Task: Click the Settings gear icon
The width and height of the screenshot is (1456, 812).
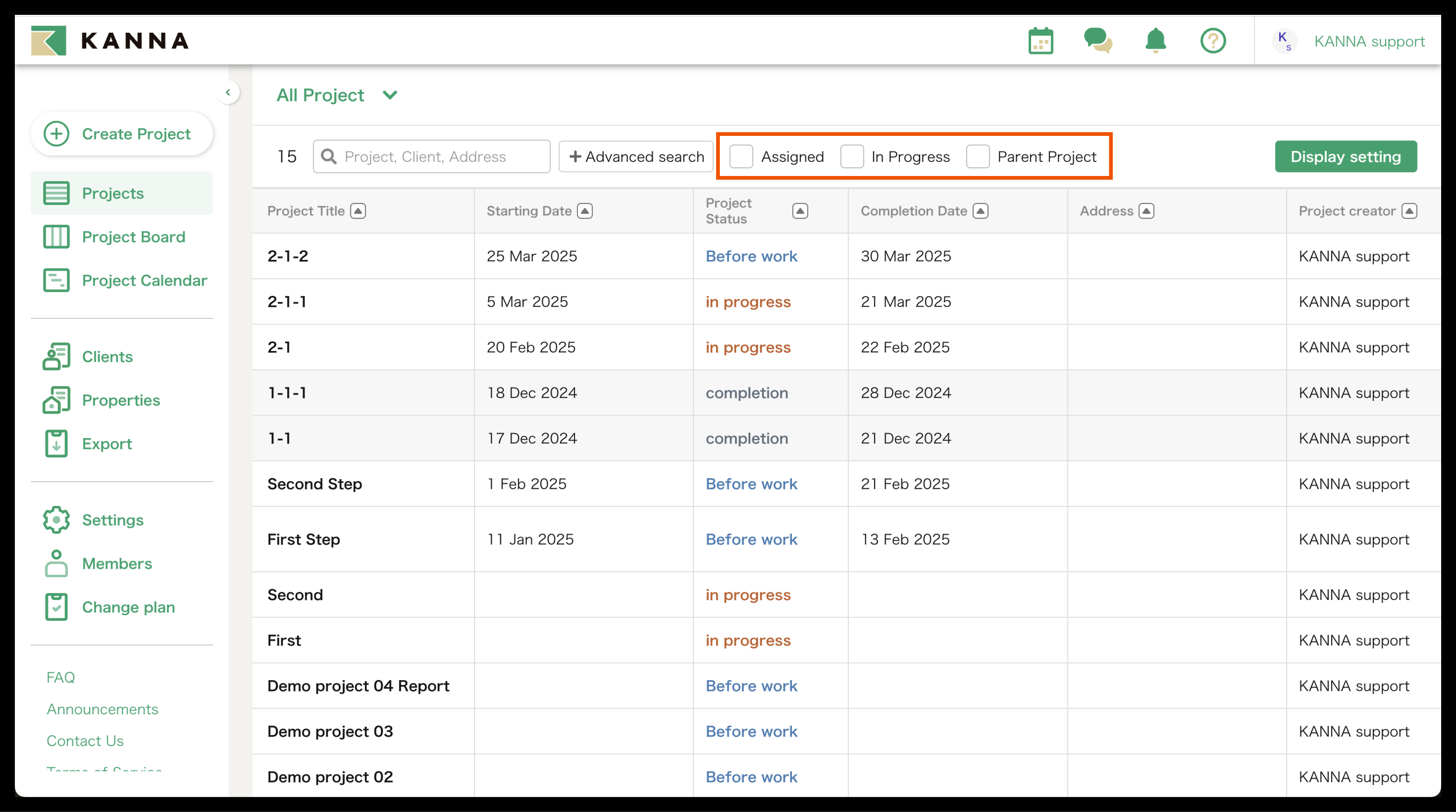Action: click(x=56, y=520)
